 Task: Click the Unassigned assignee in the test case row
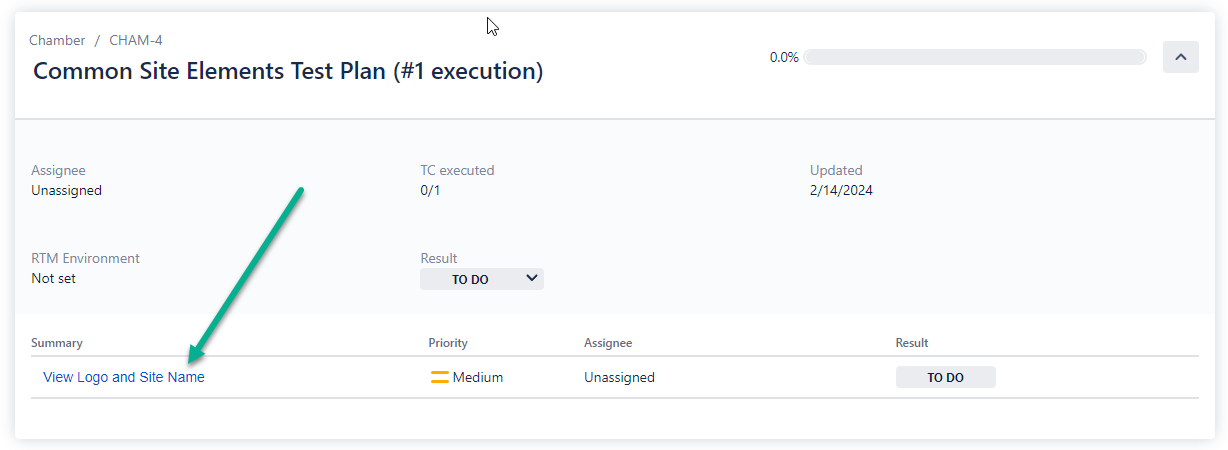[619, 378]
